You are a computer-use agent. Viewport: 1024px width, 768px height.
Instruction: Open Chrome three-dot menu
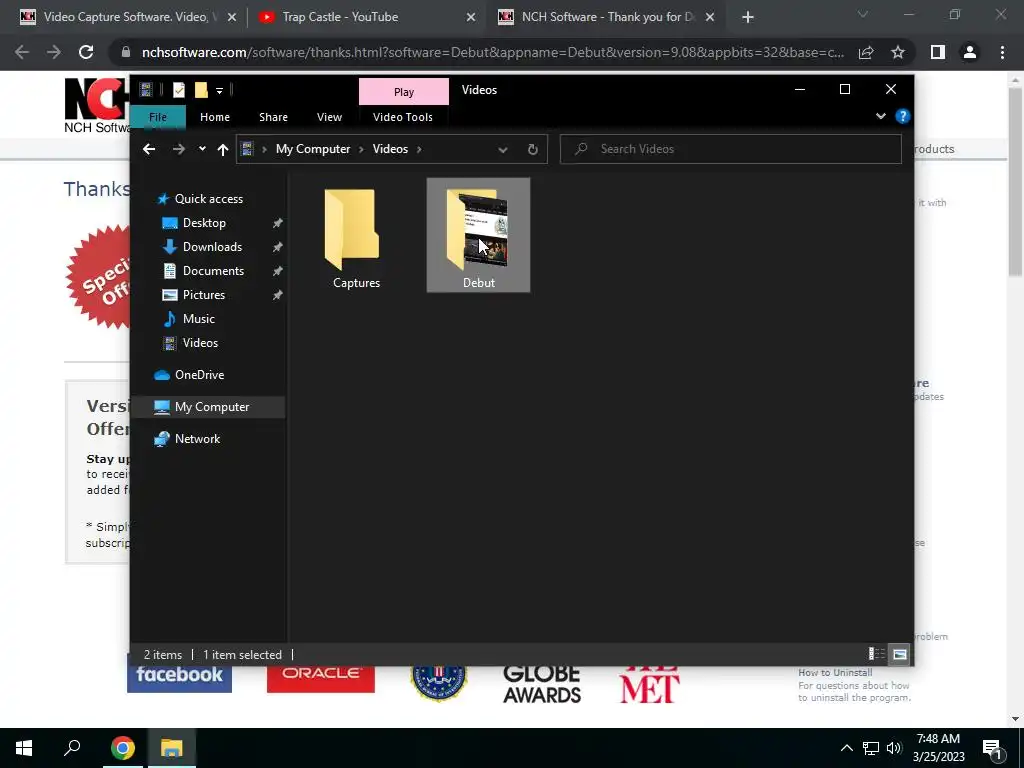tap(1002, 52)
